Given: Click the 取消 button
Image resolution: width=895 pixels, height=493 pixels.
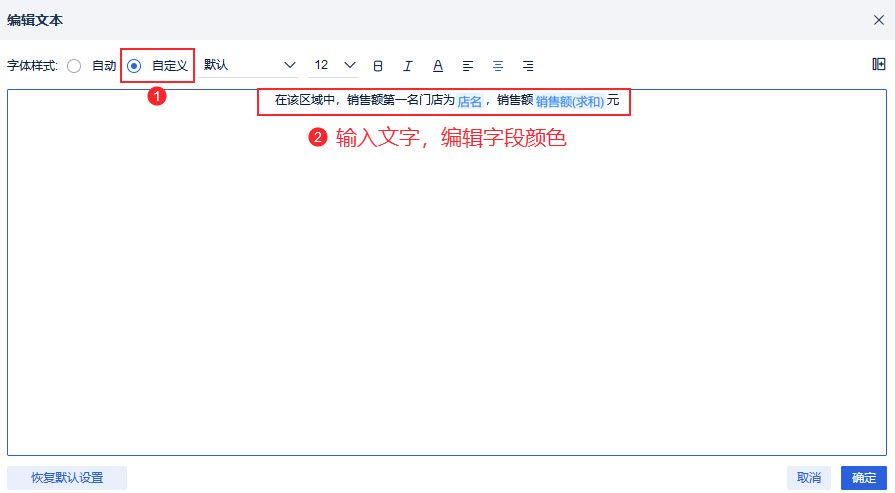Looking at the screenshot, I should pos(809,478).
